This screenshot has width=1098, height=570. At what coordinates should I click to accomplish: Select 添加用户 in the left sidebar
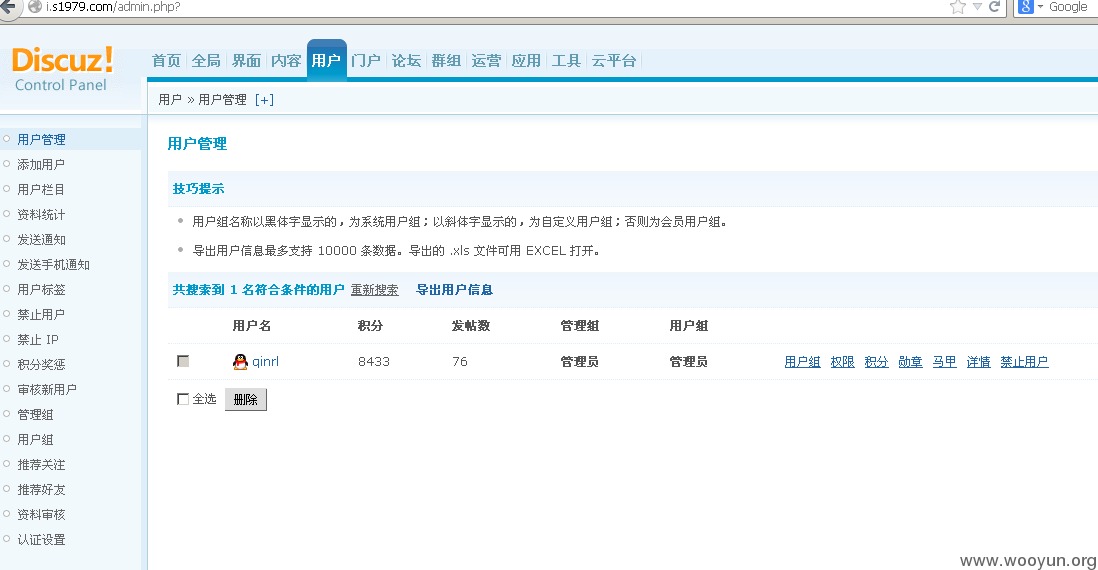click(41, 165)
